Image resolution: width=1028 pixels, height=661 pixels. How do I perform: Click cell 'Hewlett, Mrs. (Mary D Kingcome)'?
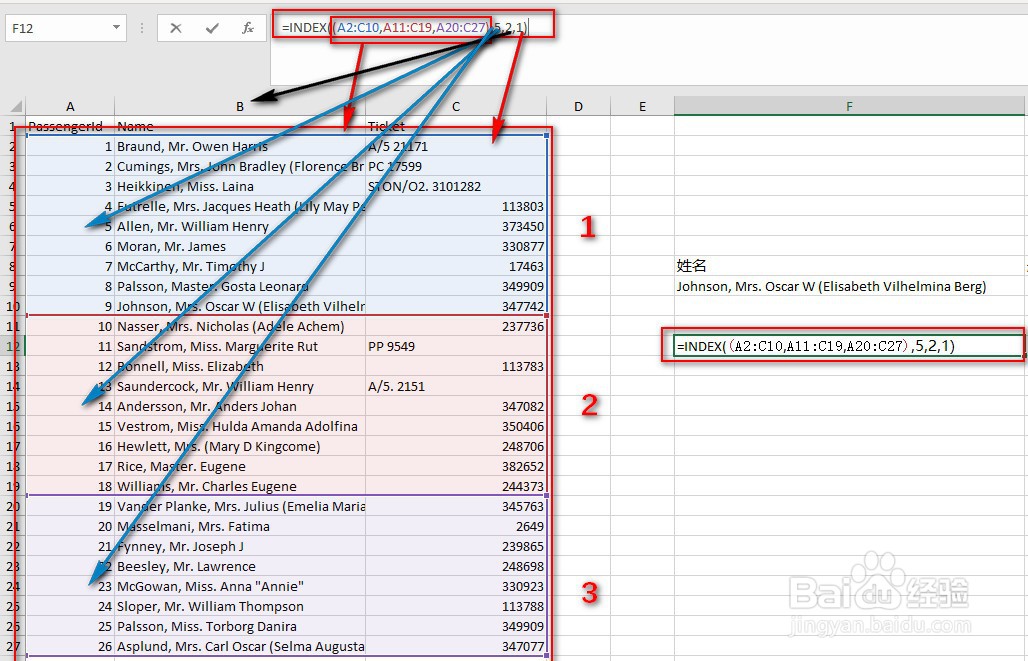[x=240, y=447]
